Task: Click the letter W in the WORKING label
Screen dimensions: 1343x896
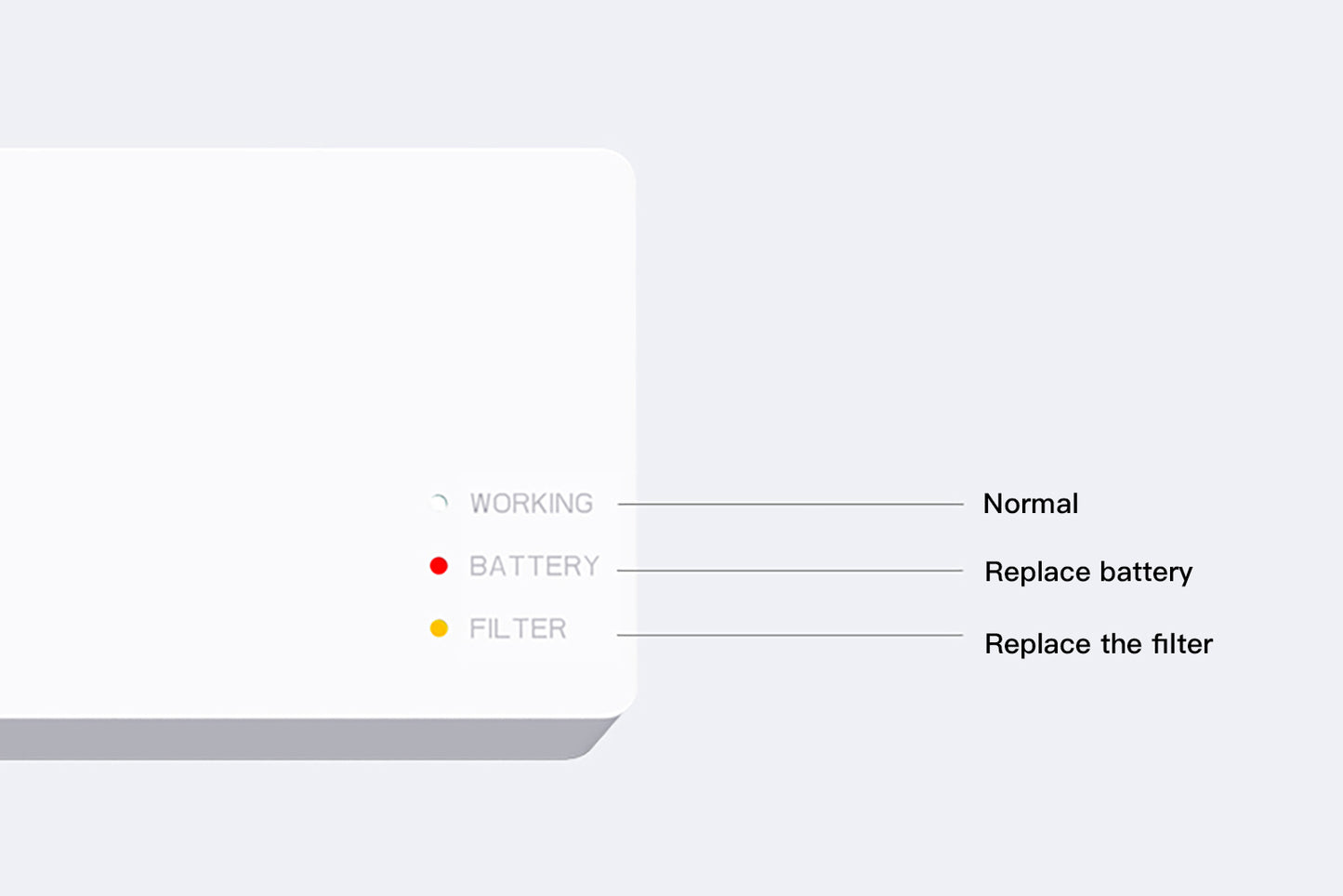Action: pos(481,503)
